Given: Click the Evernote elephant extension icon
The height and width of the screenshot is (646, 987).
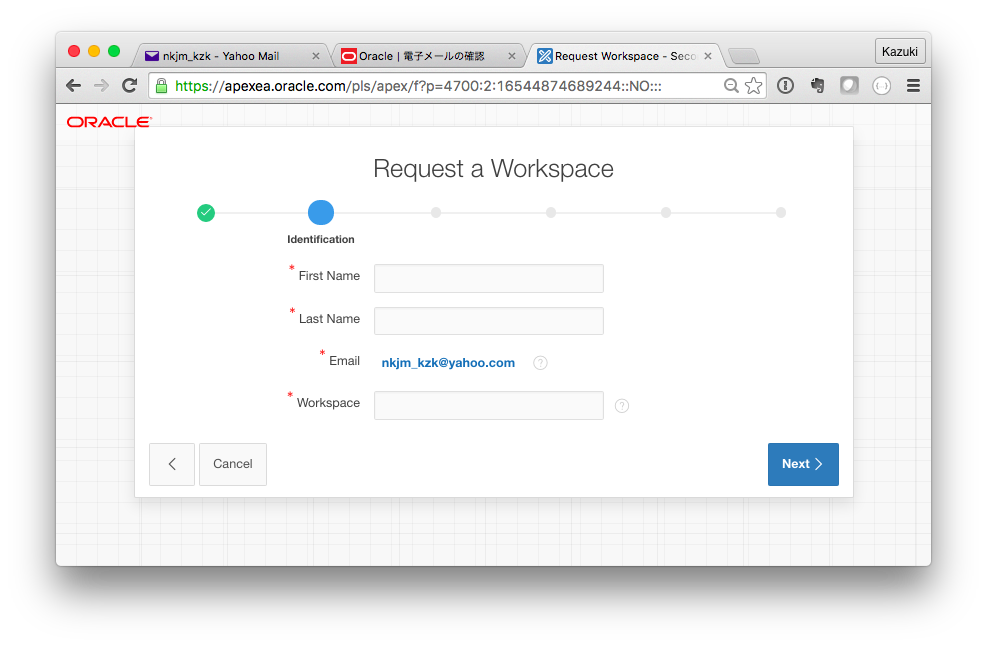Looking at the screenshot, I should point(817,86).
